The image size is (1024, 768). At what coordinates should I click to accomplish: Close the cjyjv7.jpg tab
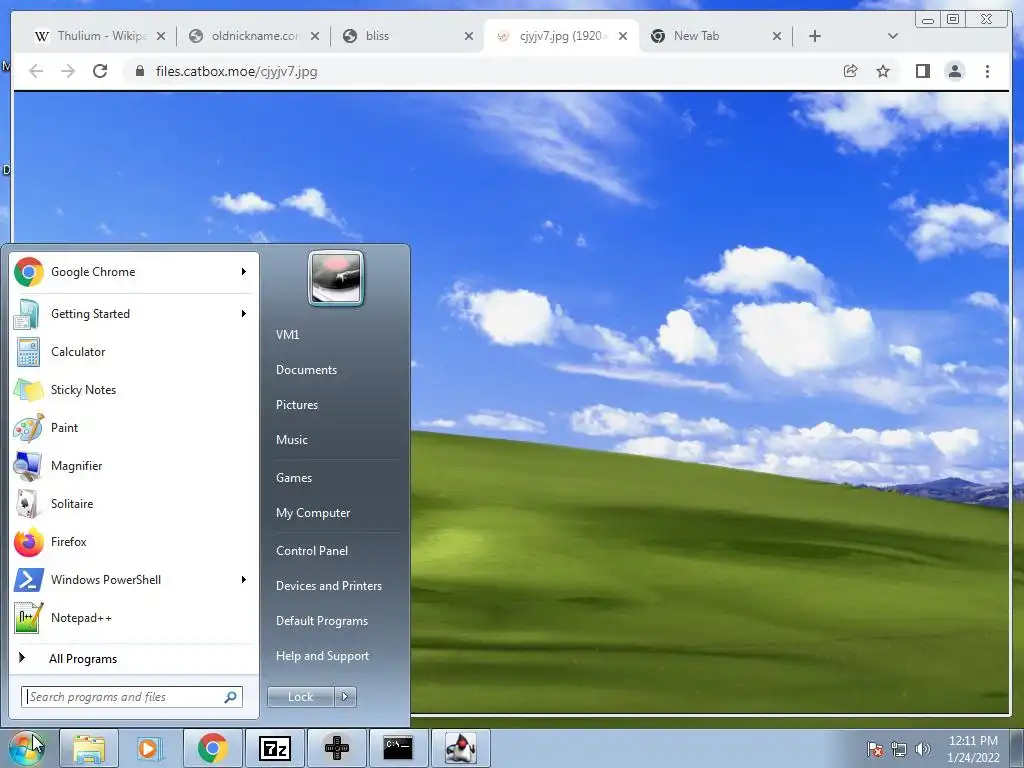pos(623,37)
